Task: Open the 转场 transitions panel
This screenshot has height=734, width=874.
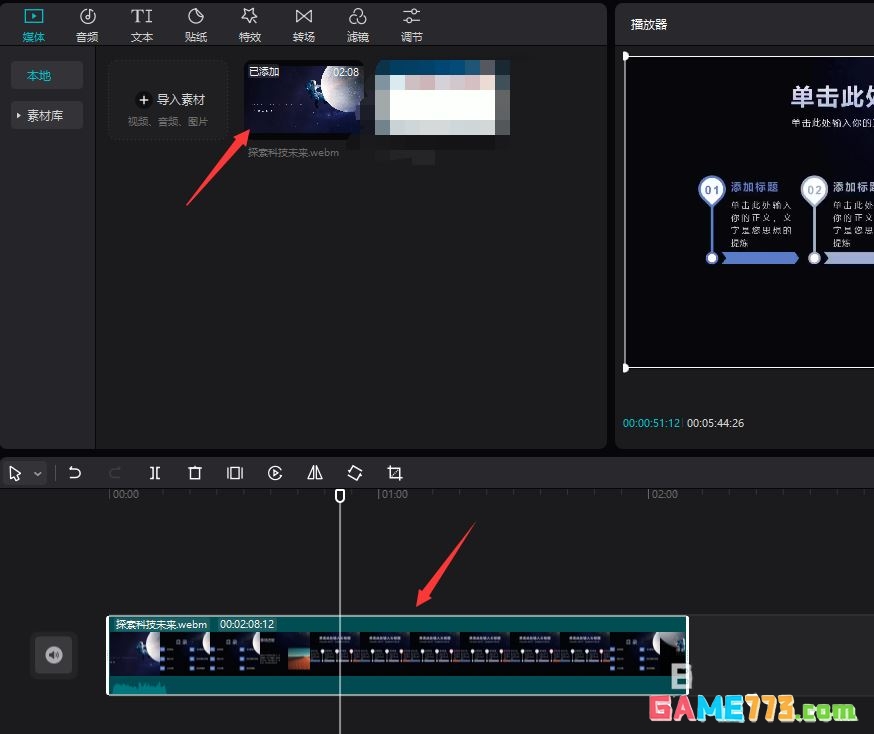Action: (x=303, y=24)
